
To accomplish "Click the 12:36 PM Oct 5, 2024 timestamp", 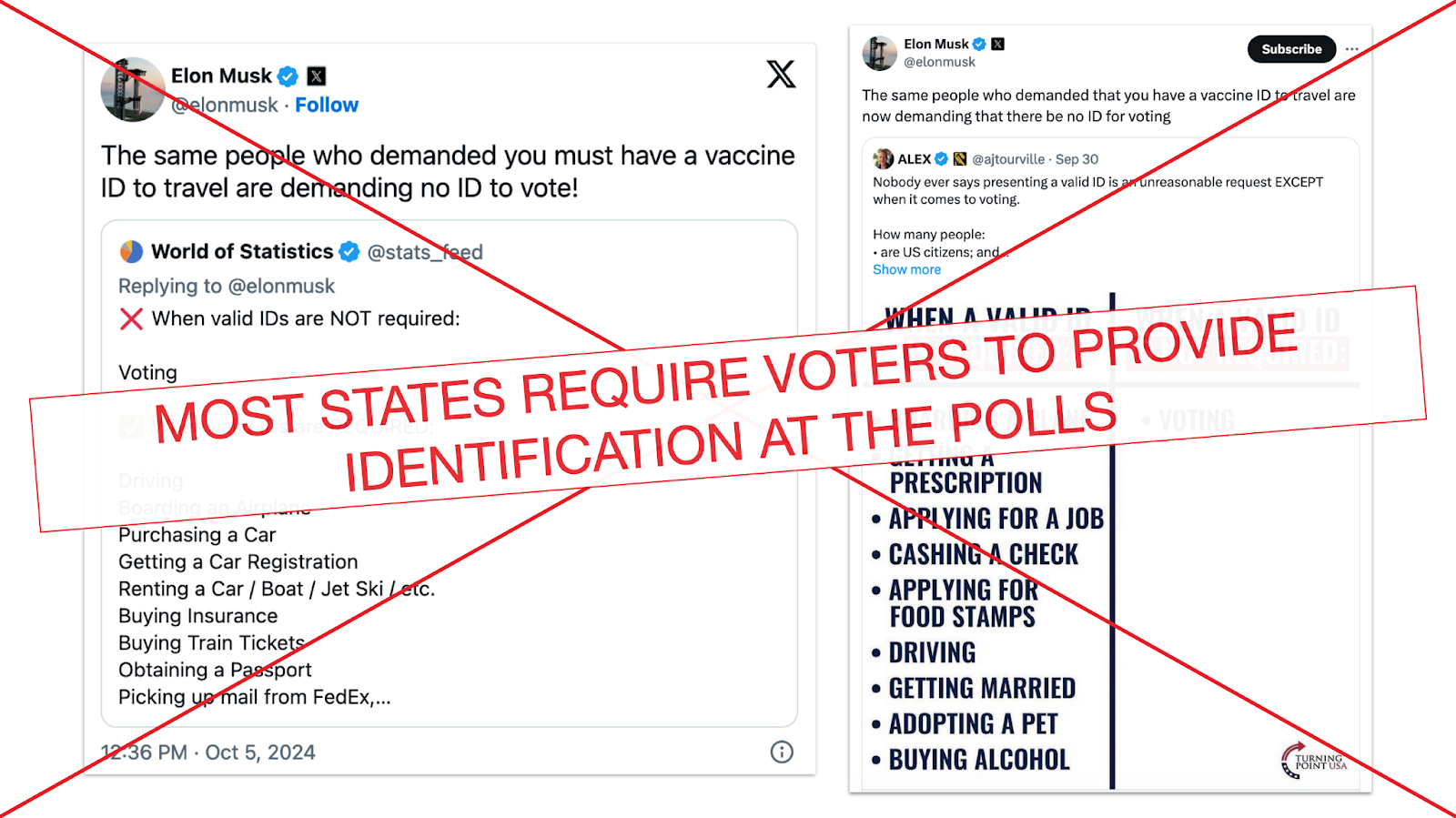I will tap(208, 752).
